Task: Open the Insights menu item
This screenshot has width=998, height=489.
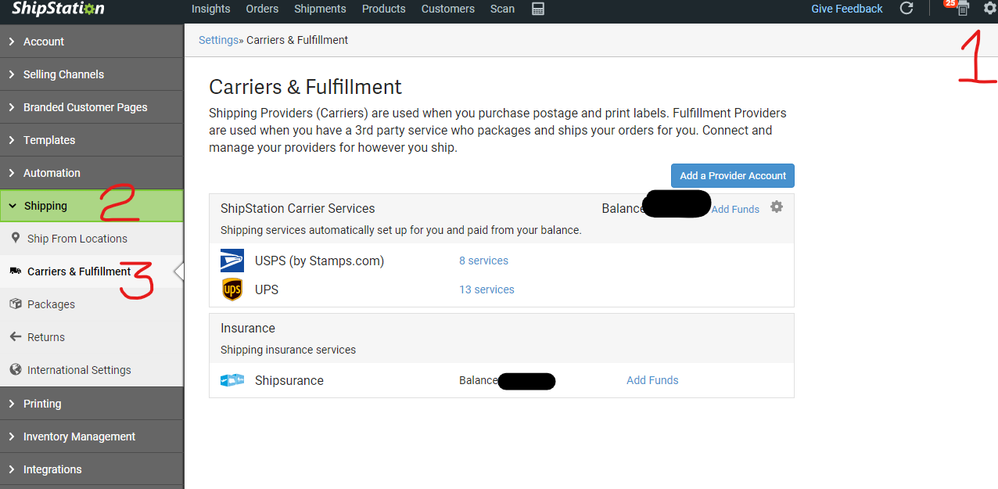Action: [x=210, y=9]
